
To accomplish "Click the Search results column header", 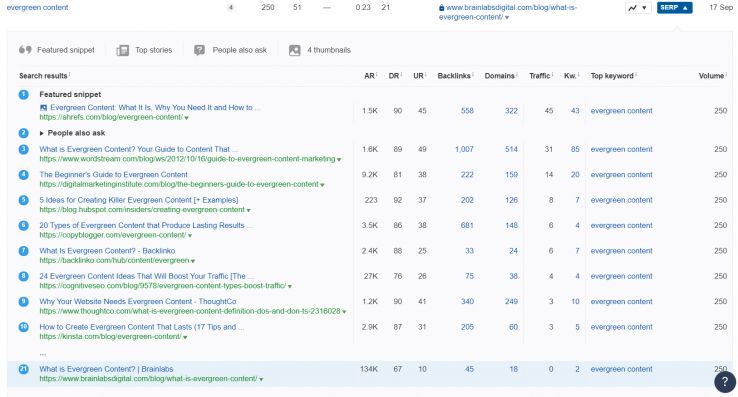I will click(43, 76).
